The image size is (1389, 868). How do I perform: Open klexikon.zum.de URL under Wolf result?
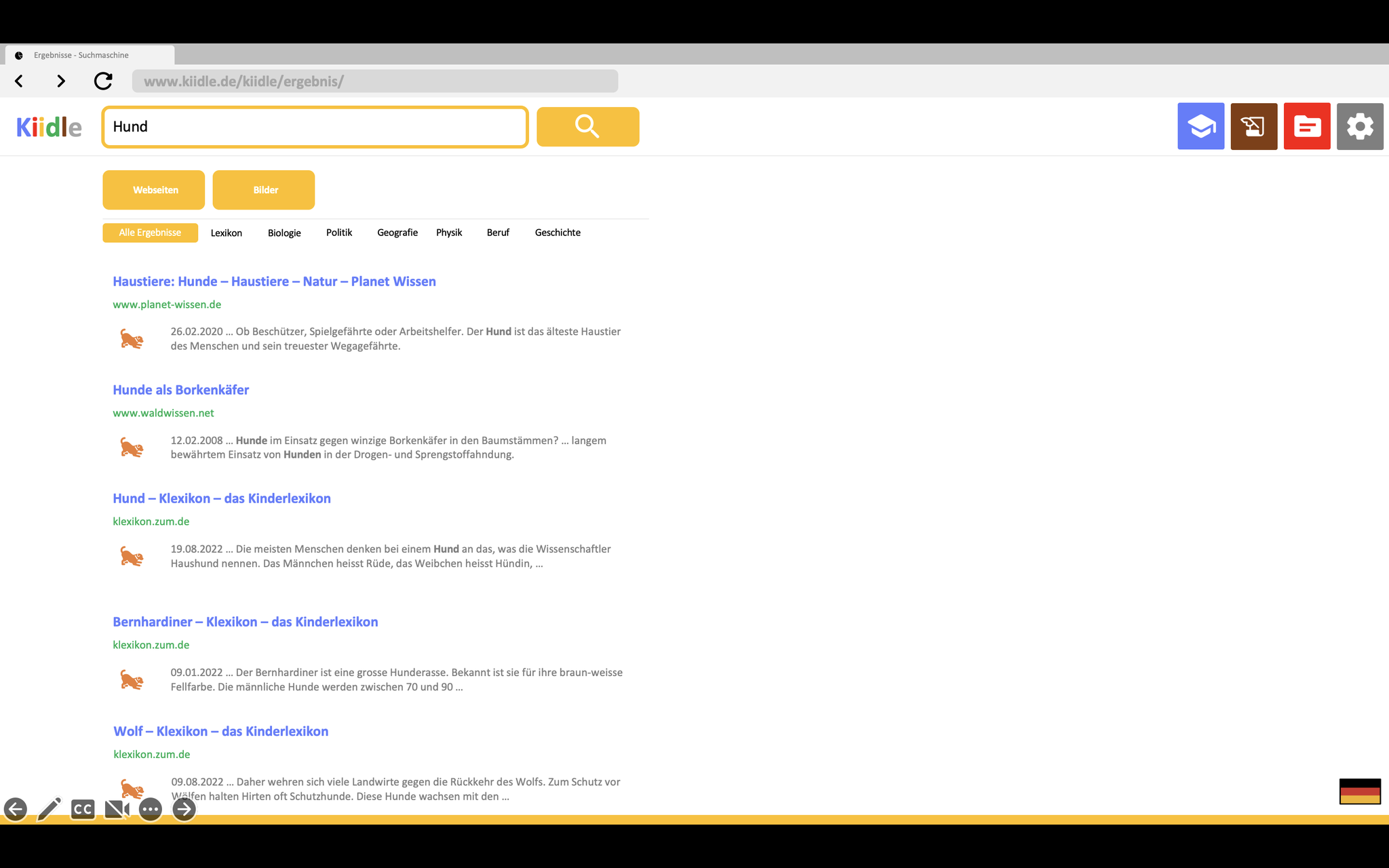151,754
